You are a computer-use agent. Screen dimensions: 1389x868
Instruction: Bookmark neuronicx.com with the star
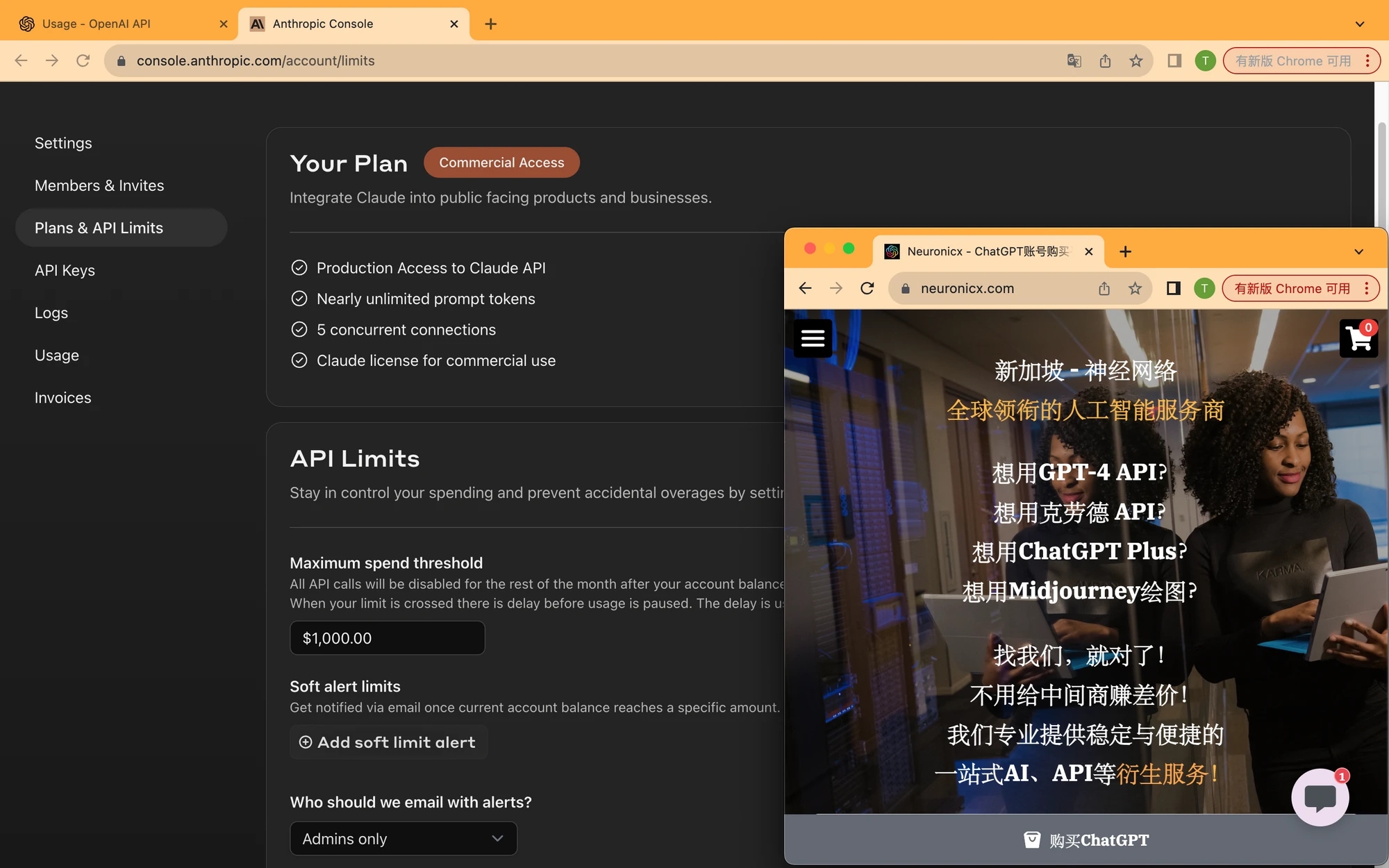pos(1135,288)
